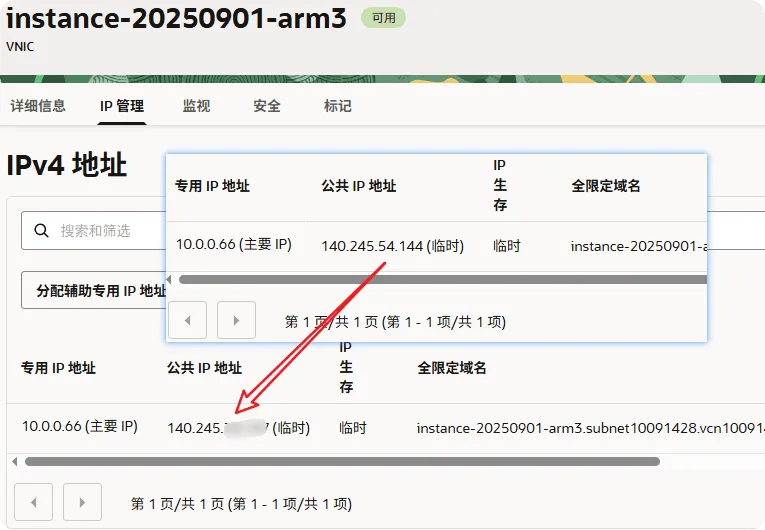Click left scroll arrow of popup scrollbar

pos(169,279)
